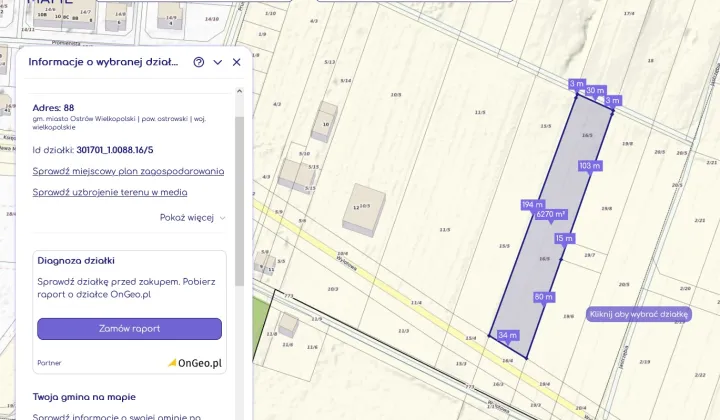Click the 34 m bottom edge label

coord(508,335)
